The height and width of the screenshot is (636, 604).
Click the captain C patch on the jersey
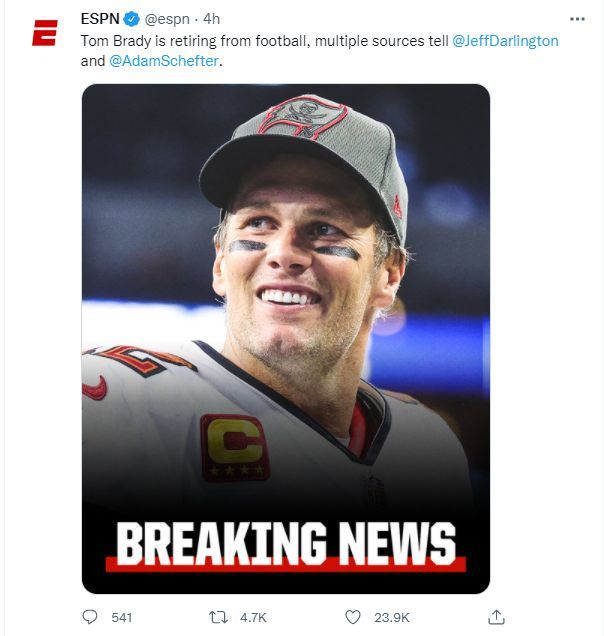pyautogui.click(x=235, y=448)
